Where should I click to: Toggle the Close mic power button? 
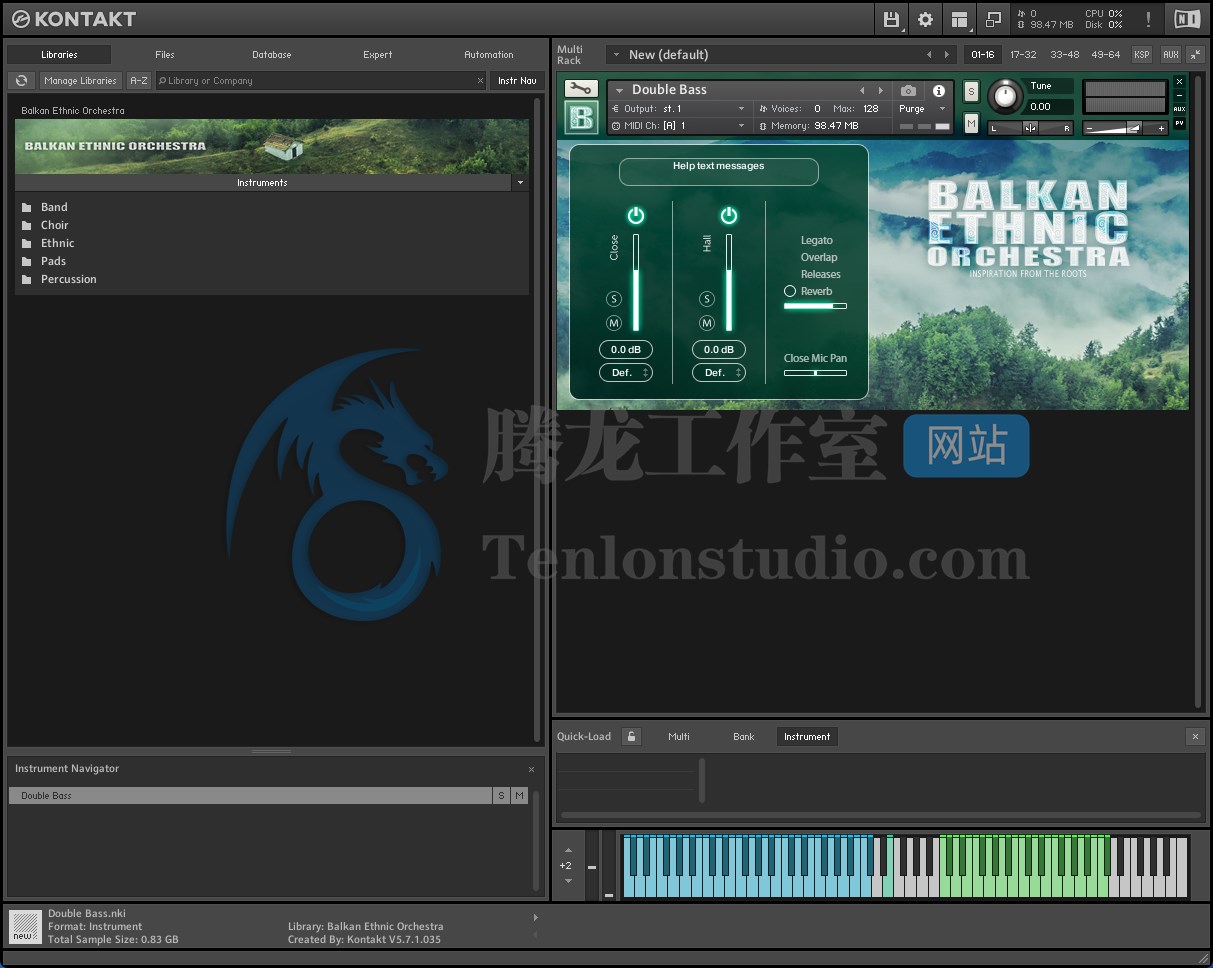tap(636, 215)
